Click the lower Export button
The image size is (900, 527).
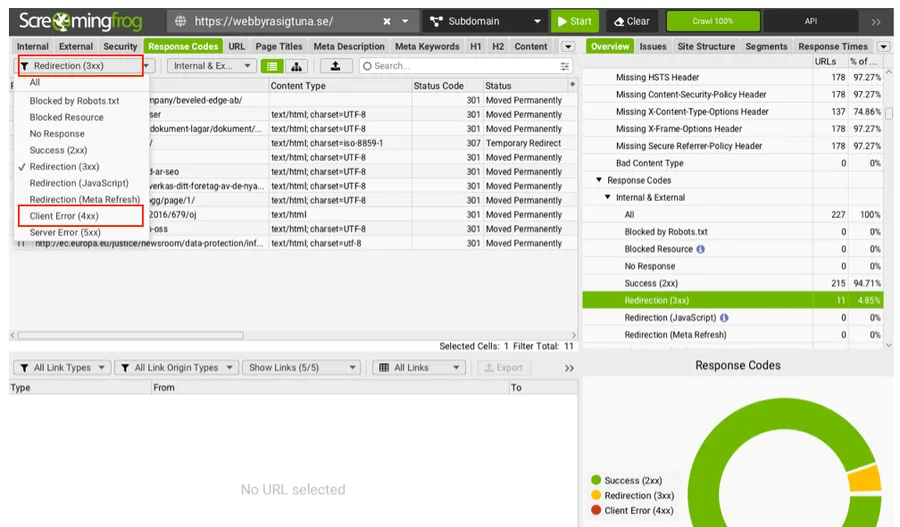pos(503,367)
